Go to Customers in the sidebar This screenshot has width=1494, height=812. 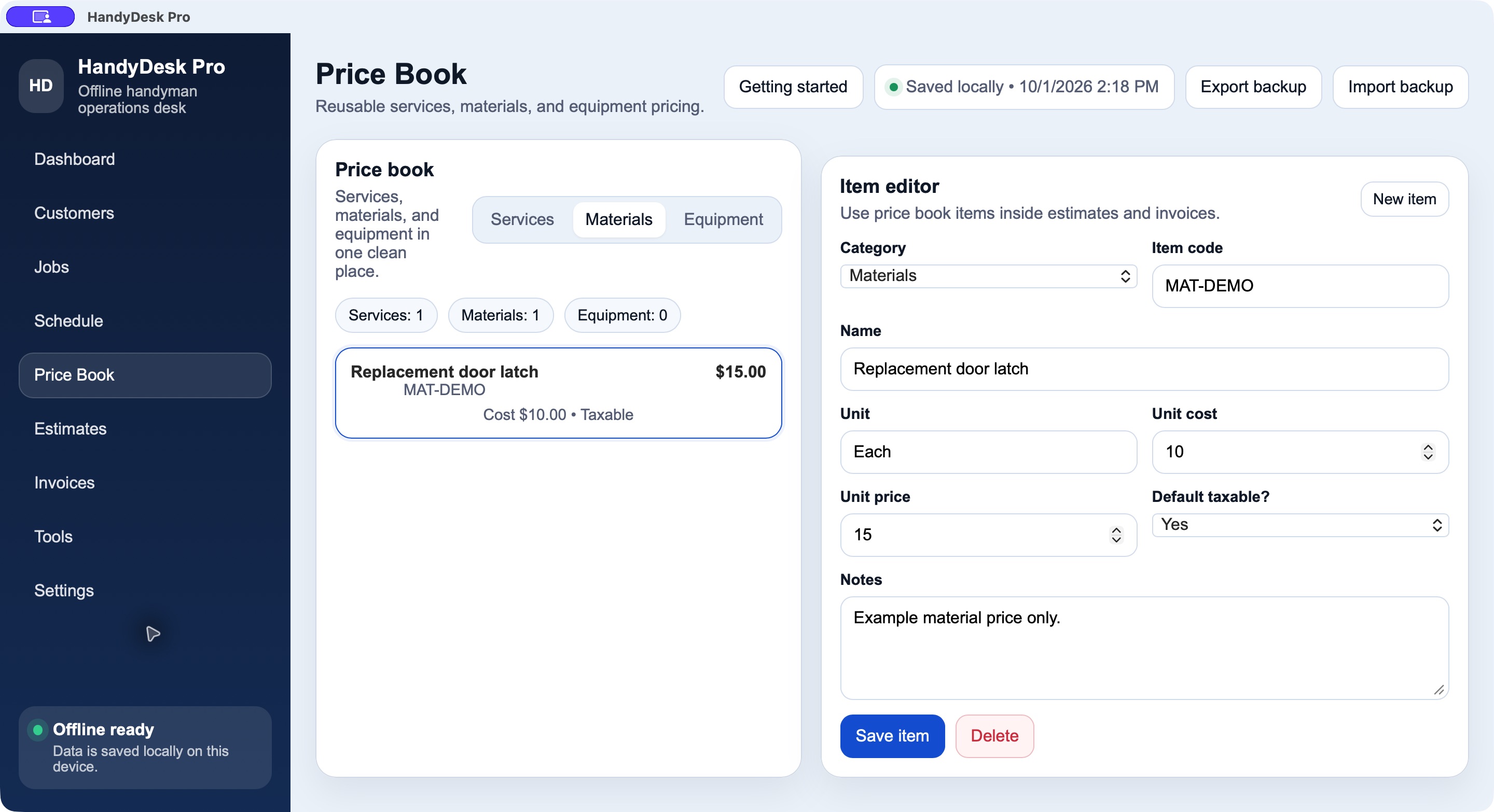[145, 213]
